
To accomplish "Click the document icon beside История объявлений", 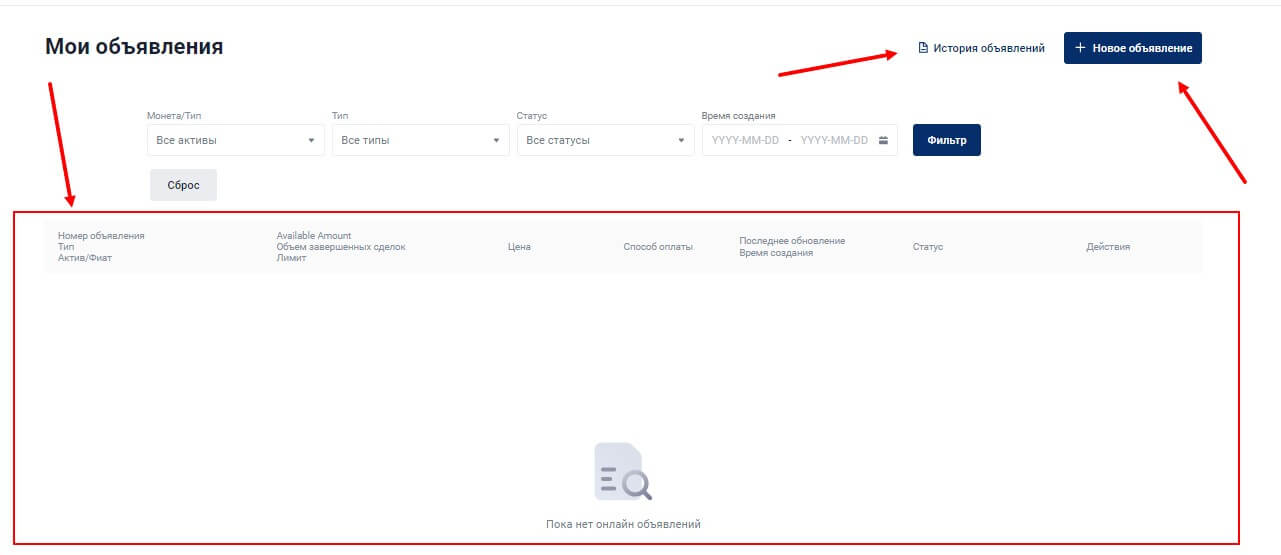I will pos(924,48).
